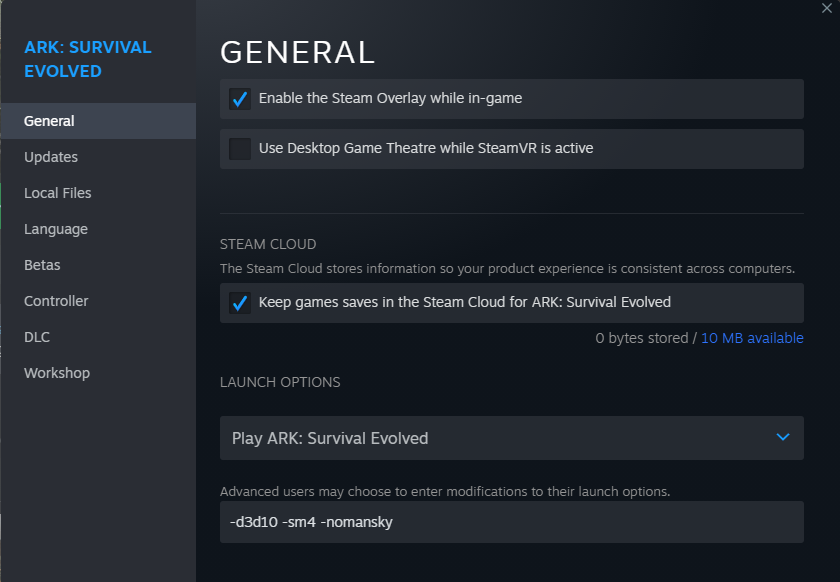Viewport: 840px width, 582px height.
Task: Disable Steam Cloud saves for ARK
Action: pos(239,301)
